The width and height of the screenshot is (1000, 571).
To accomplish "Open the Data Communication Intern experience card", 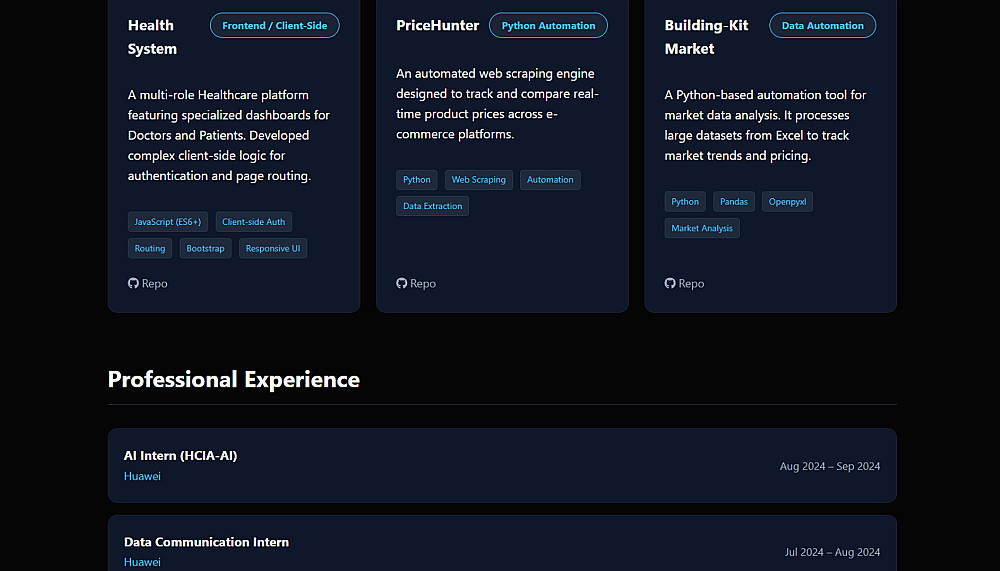I will pos(502,545).
